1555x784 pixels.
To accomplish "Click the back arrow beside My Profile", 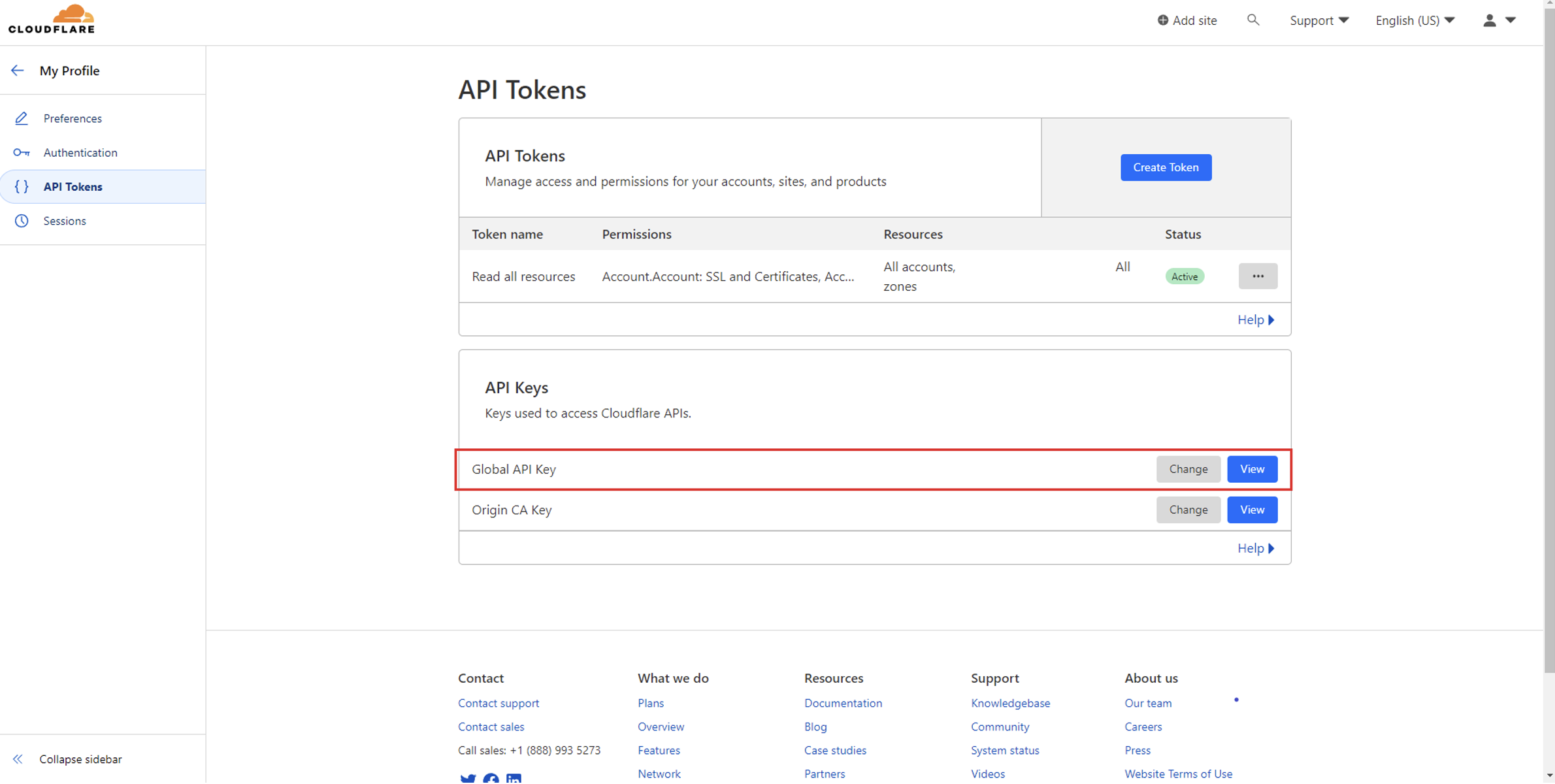I will coord(18,71).
